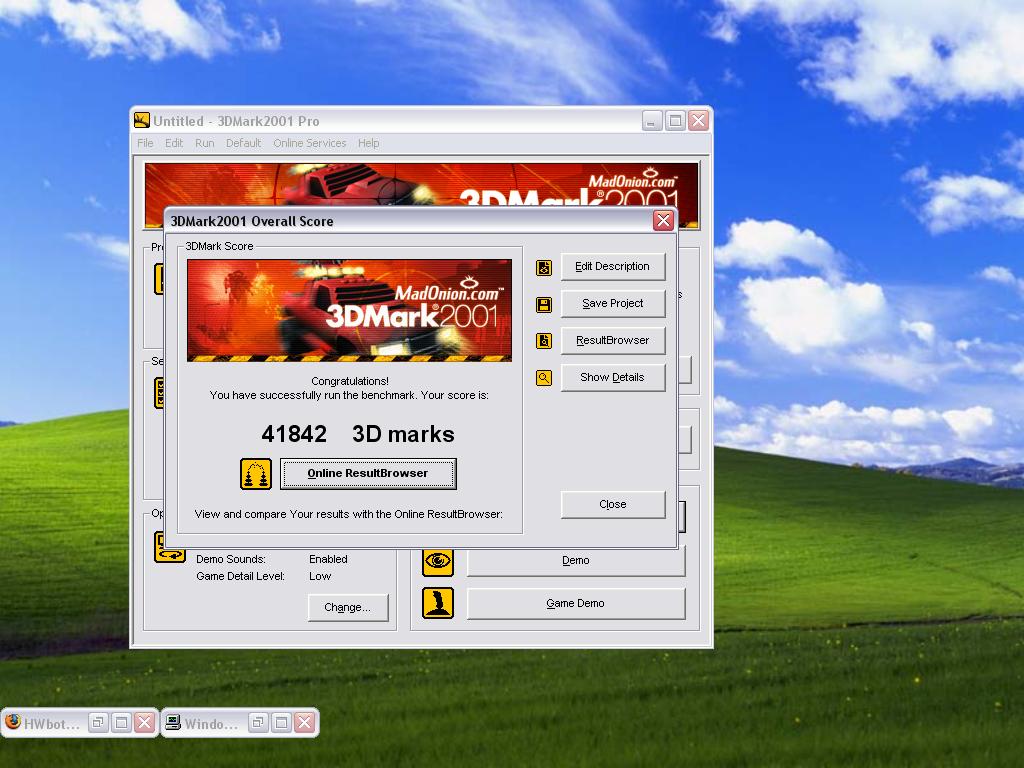
Task: Open the Online Services menu
Action: point(310,143)
